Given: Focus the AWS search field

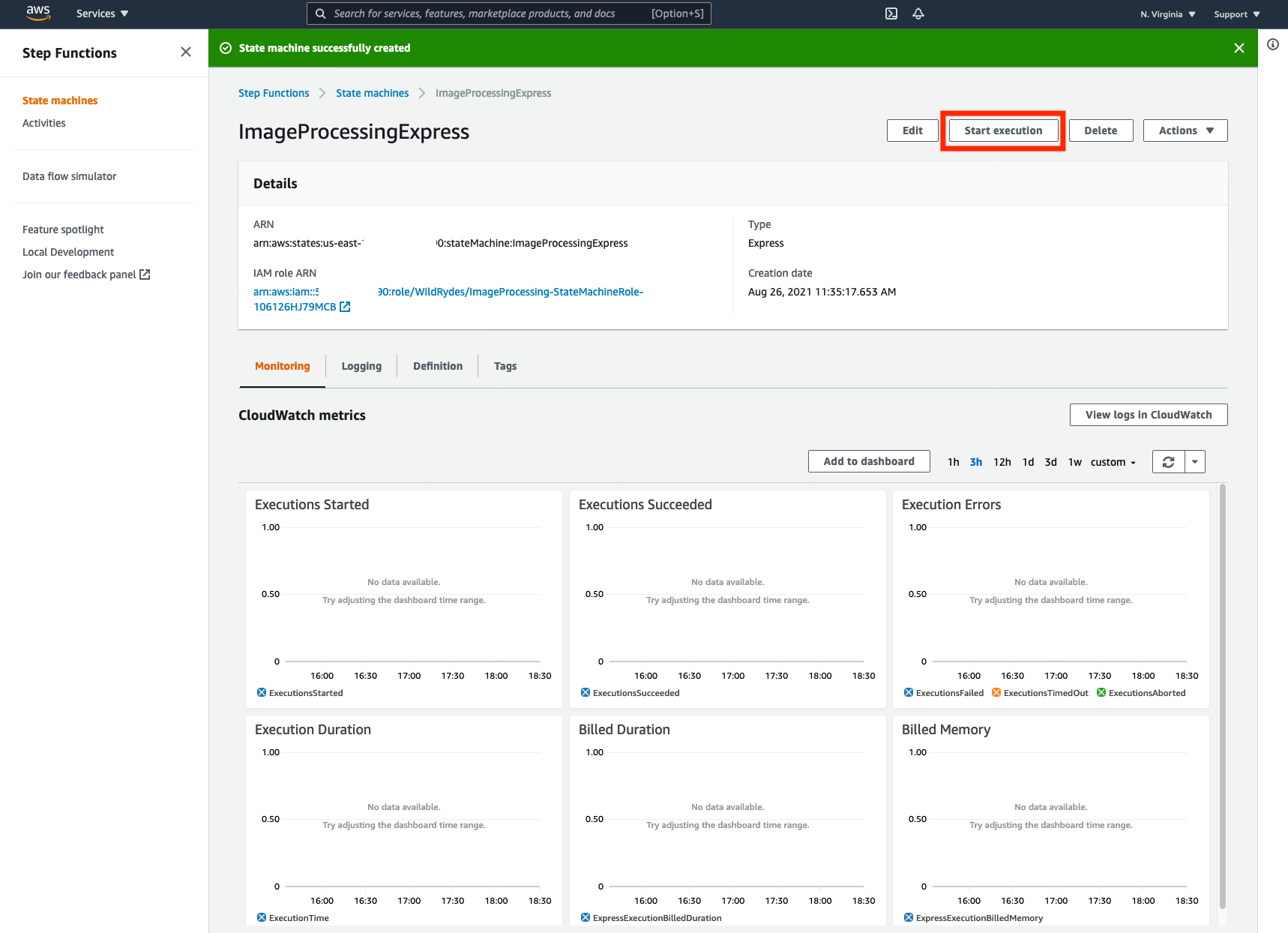Looking at the screenshot, I should click(509, 13).
